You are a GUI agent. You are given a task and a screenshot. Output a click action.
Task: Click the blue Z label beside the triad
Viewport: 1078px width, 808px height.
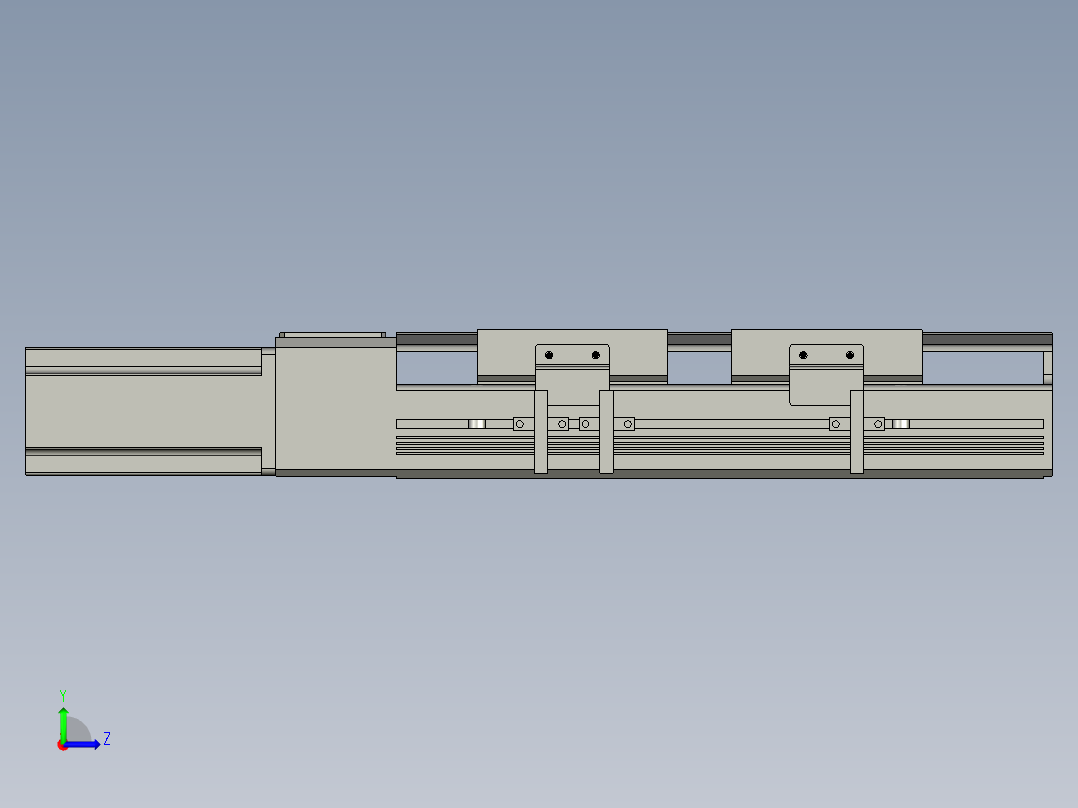point(106,739)
